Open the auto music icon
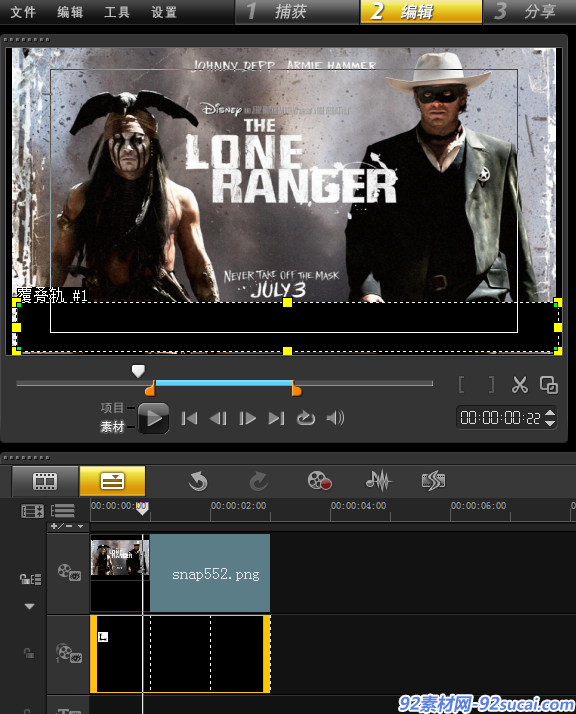Image resolution: width=576 pixels, height=714 pixels. tap(433, 480)
